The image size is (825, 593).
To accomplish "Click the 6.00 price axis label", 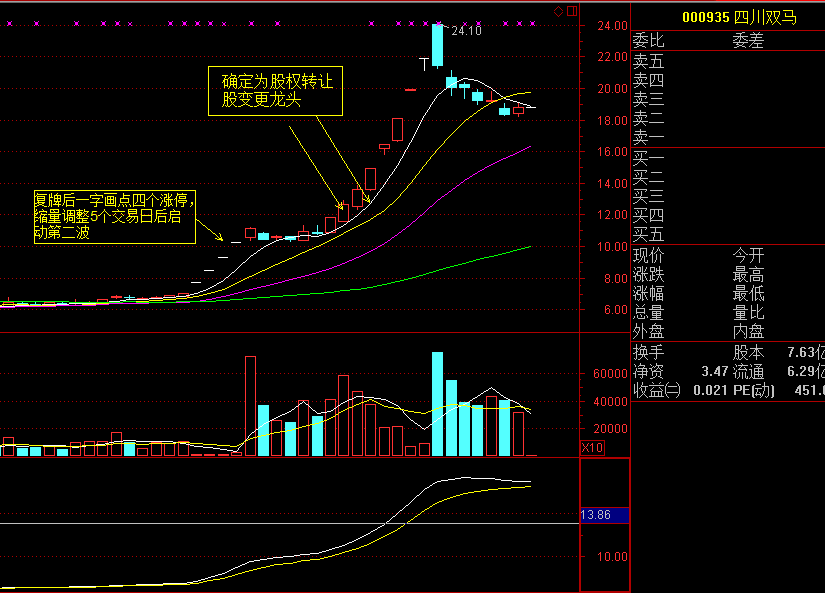I will pyautogui.click(x=616, y=310).
